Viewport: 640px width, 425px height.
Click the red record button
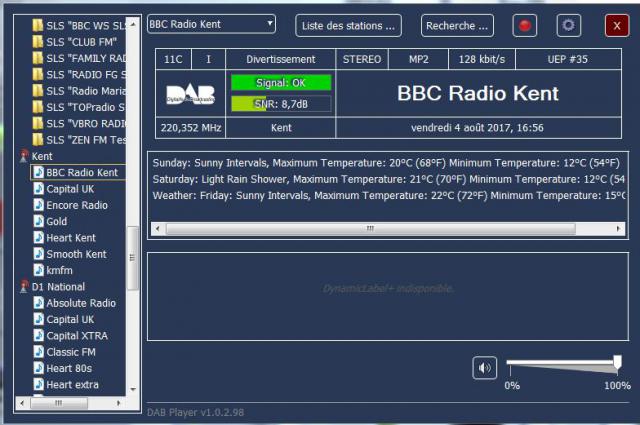click(524, 26)
